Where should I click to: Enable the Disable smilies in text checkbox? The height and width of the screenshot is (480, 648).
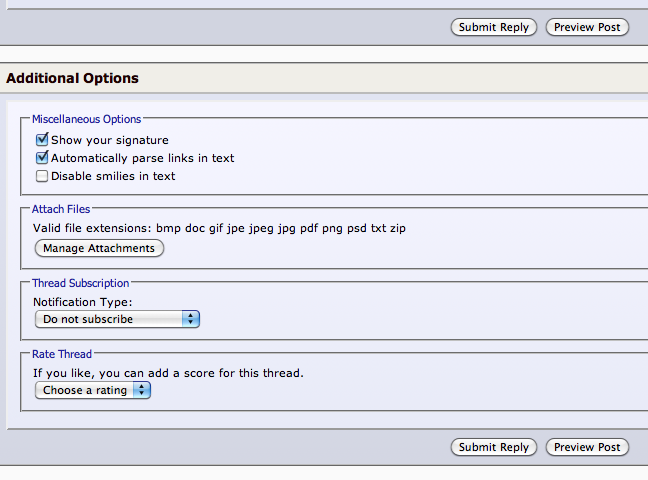(42, 176)
